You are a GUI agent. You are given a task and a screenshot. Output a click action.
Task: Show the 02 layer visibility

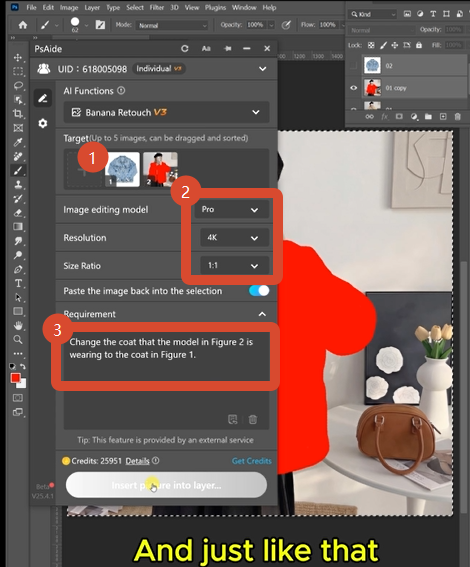(x=354, y=66)
